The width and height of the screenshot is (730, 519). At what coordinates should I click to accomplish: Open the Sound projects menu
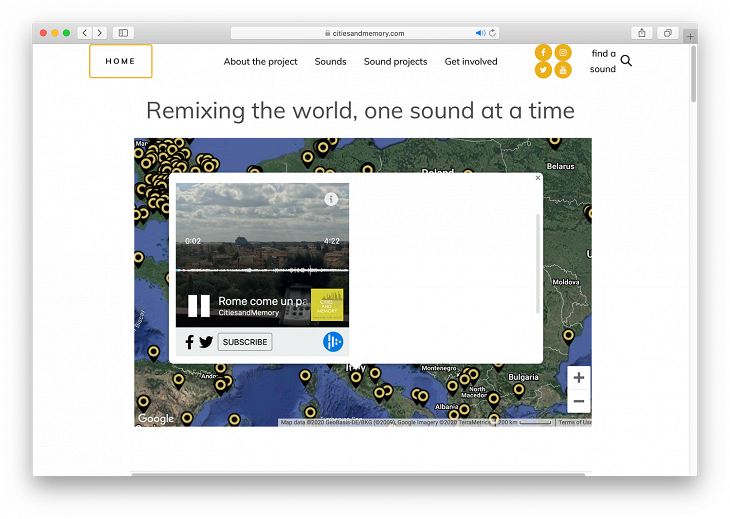[x=395, y=61]
